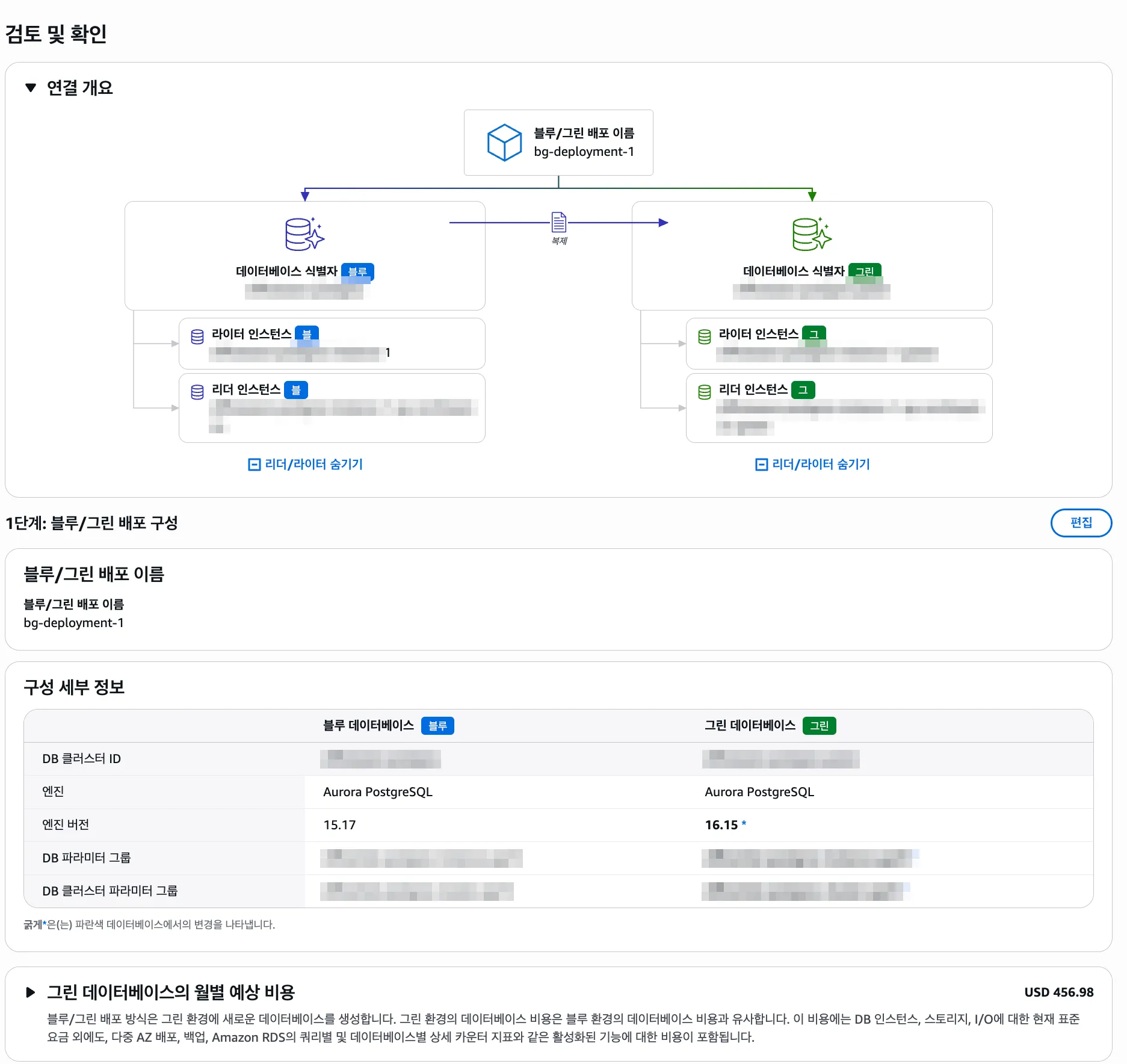Hide readers/writers under the blue database

tap(306, 464)
